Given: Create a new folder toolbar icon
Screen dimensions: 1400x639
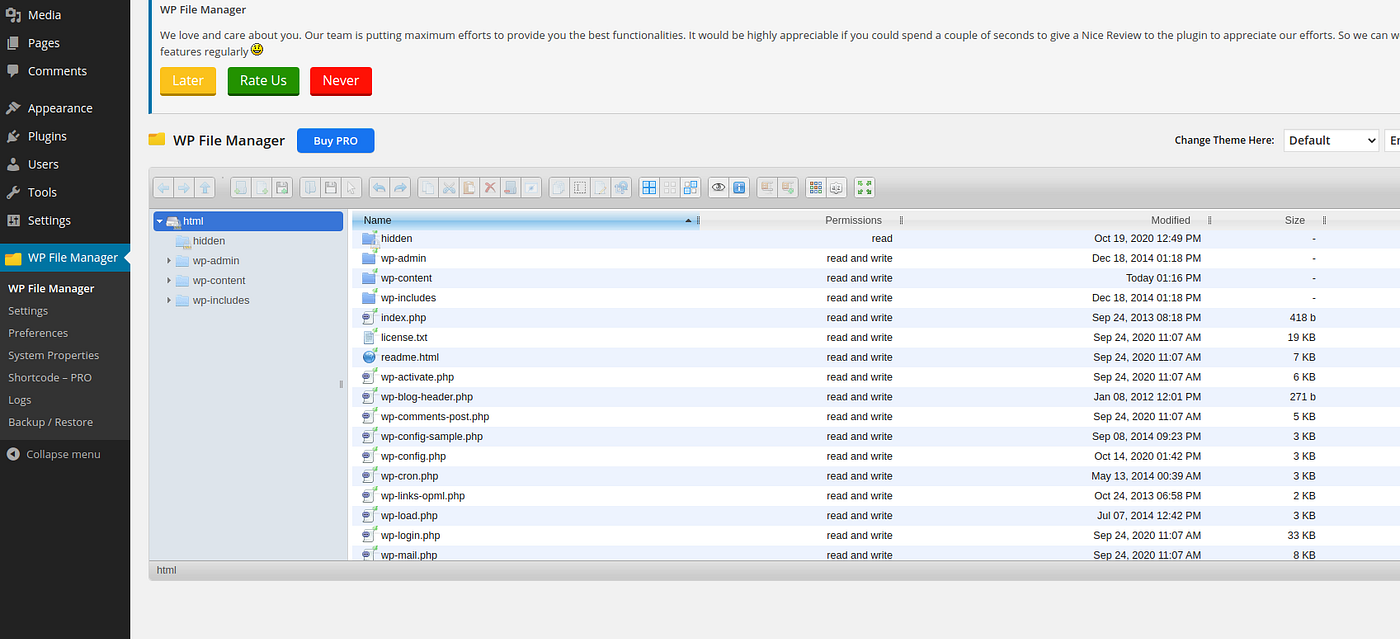Looking at the screenshot, I should (240, 187).
